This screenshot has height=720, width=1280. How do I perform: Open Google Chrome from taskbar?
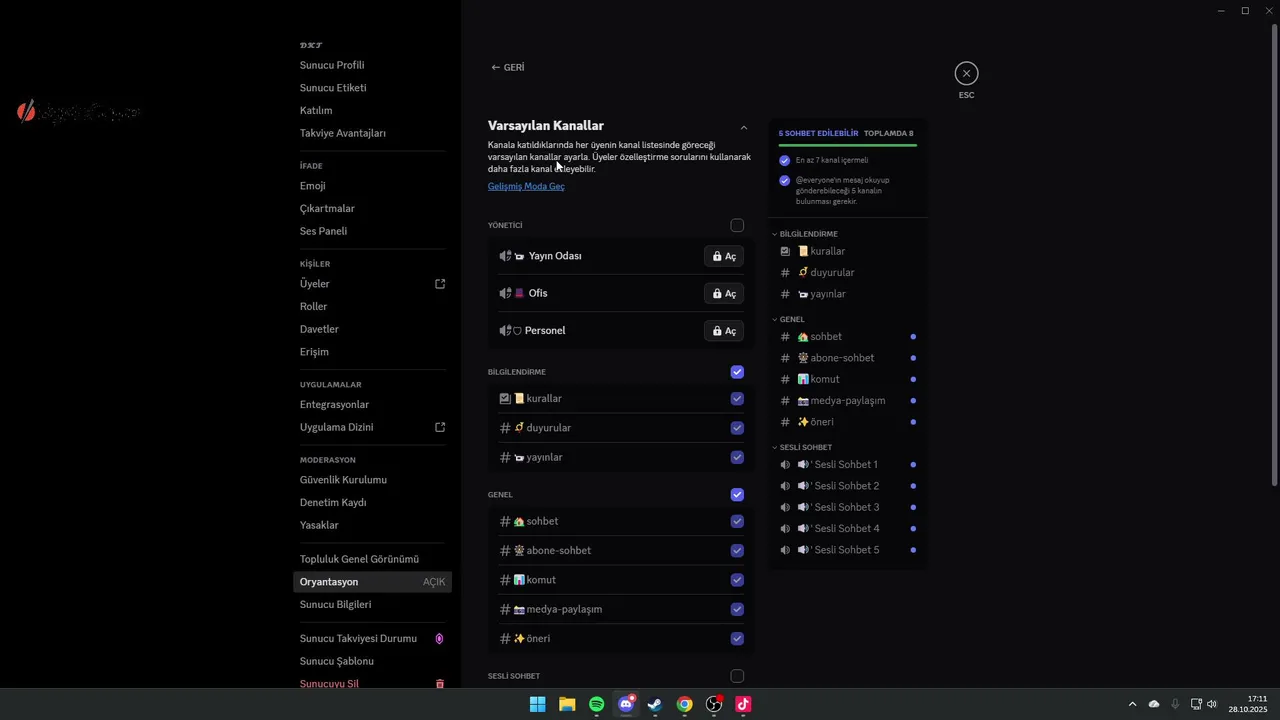click(684, 704)
